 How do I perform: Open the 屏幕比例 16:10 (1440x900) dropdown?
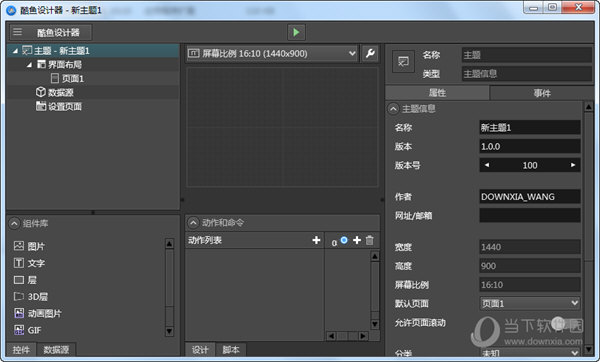point(272,54)
